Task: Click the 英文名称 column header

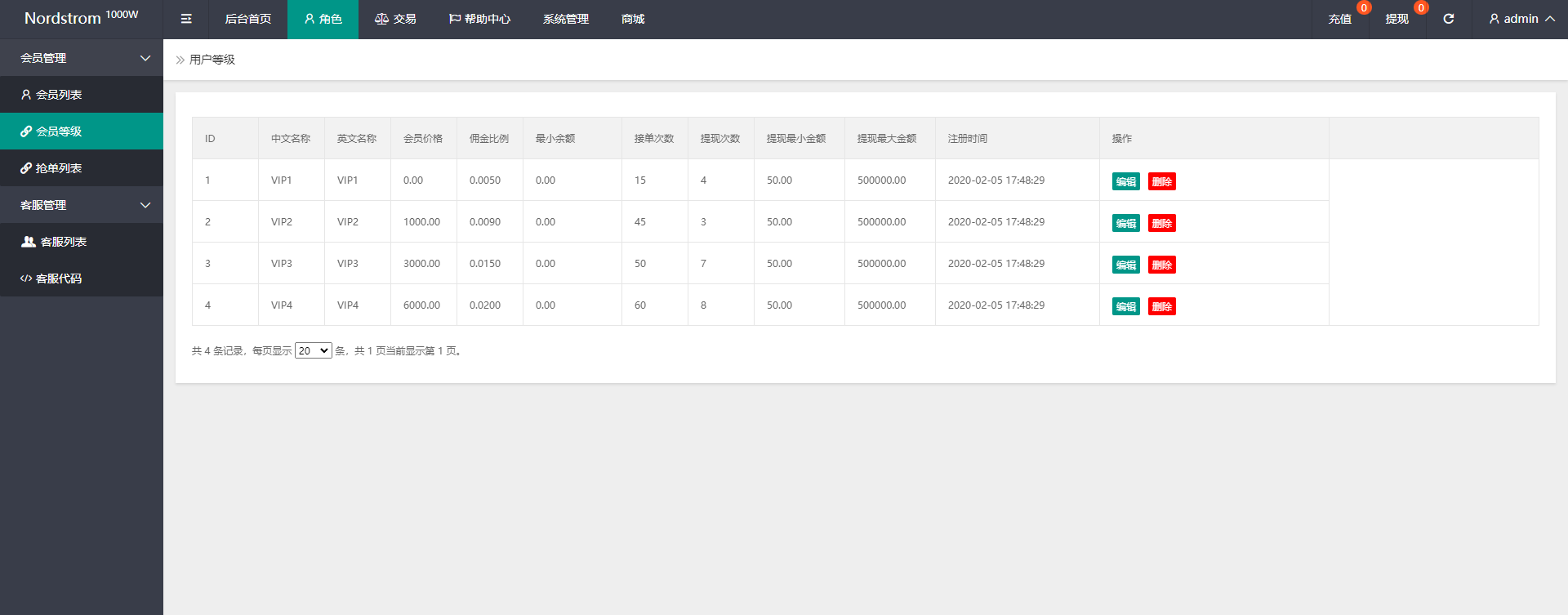Action: (357, 139)
